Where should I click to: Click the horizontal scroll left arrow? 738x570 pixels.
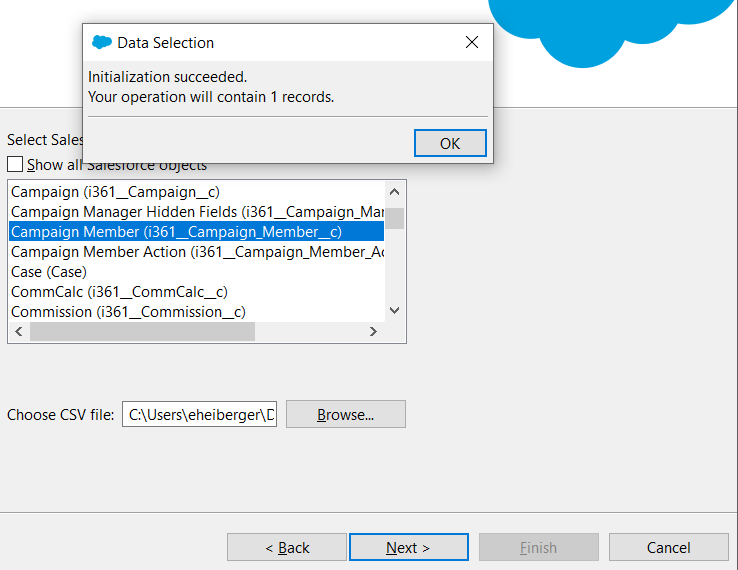[x=19, y=332]
